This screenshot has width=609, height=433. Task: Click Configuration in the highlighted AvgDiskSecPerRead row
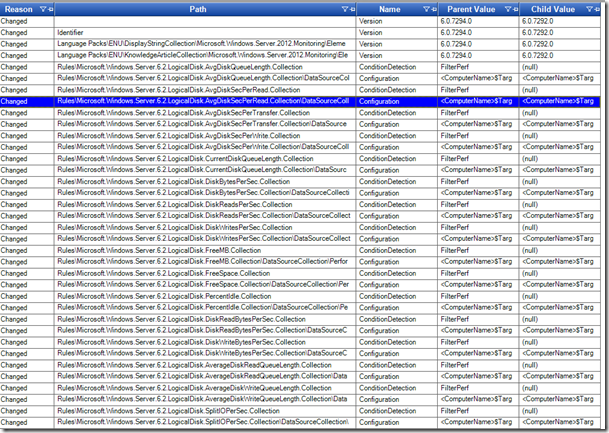[379, 101]
